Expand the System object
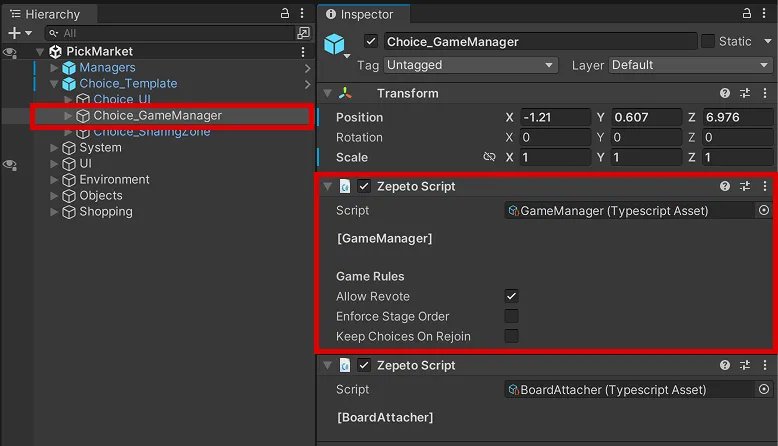Viewport: 778px width, 446px height. (x=54, y=148)
